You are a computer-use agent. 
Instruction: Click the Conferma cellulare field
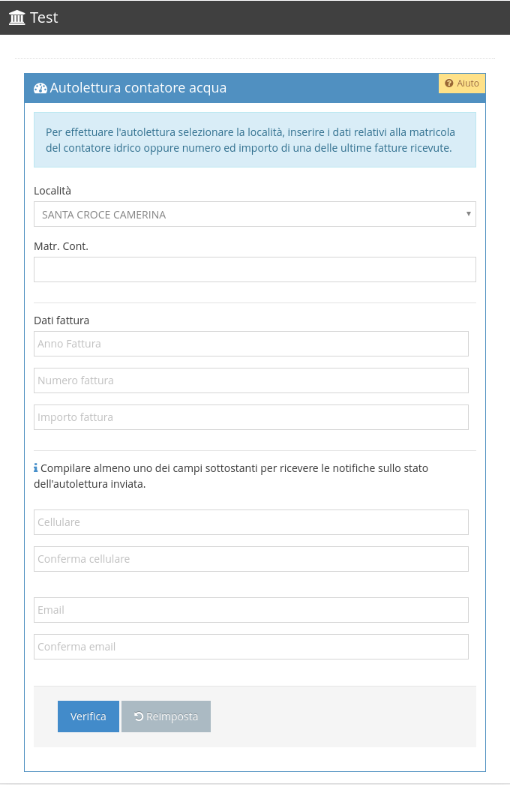pos(251,559)
